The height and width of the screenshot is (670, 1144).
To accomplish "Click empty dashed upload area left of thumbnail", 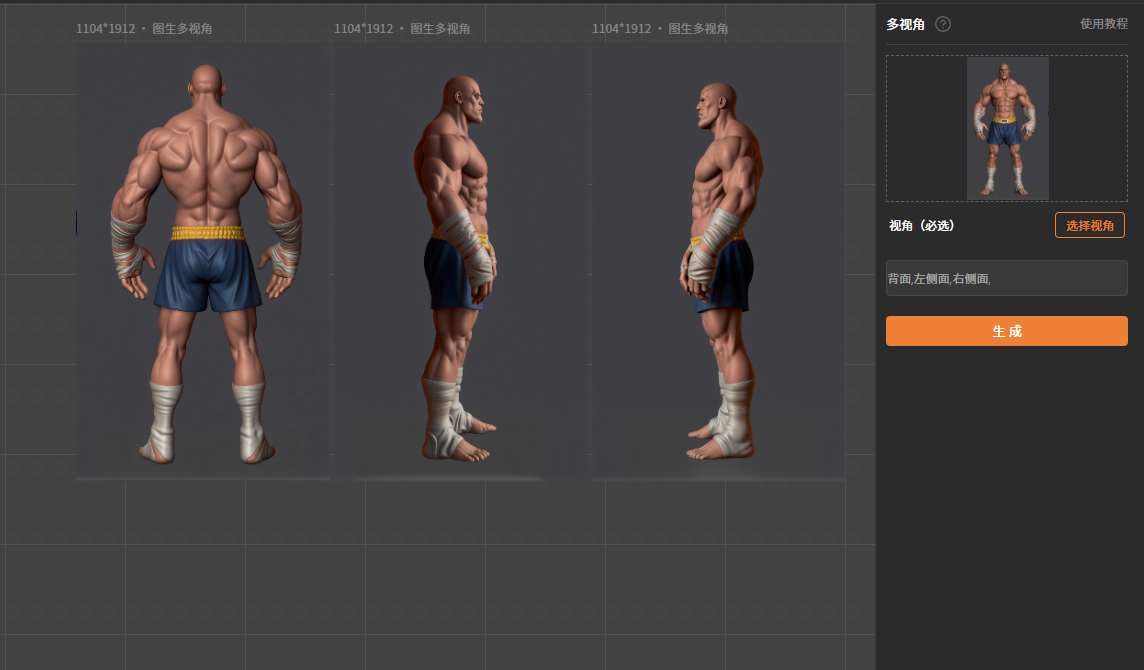I will pyautogui.click(x=927, y=128).
